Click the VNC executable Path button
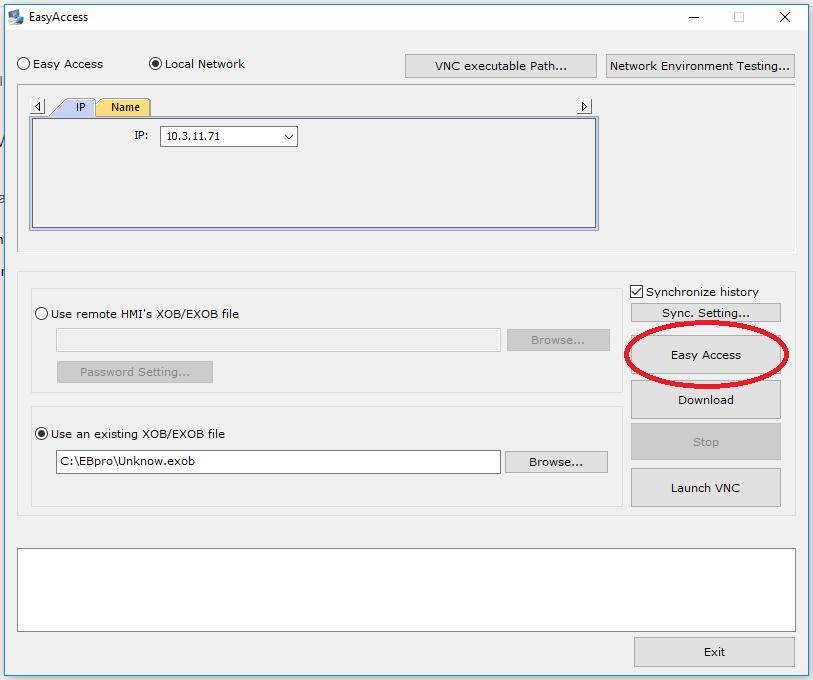Viewport: 813px width, 680px height. pyautogui.click(x=500, y=65)
